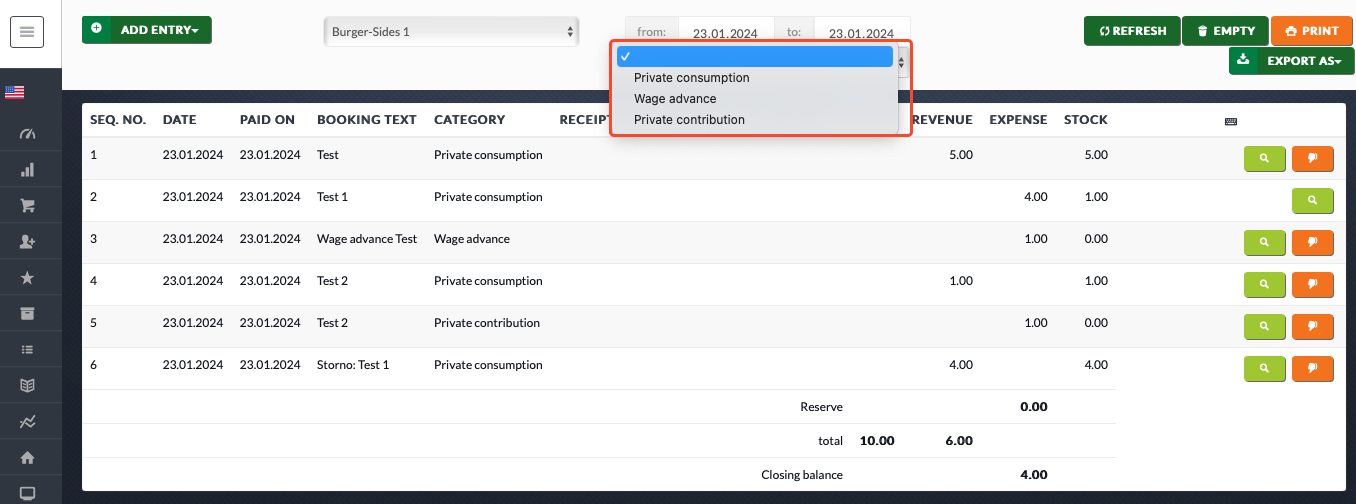
Task: Open the star favorites sidebar icon
Action: (27, 278)
